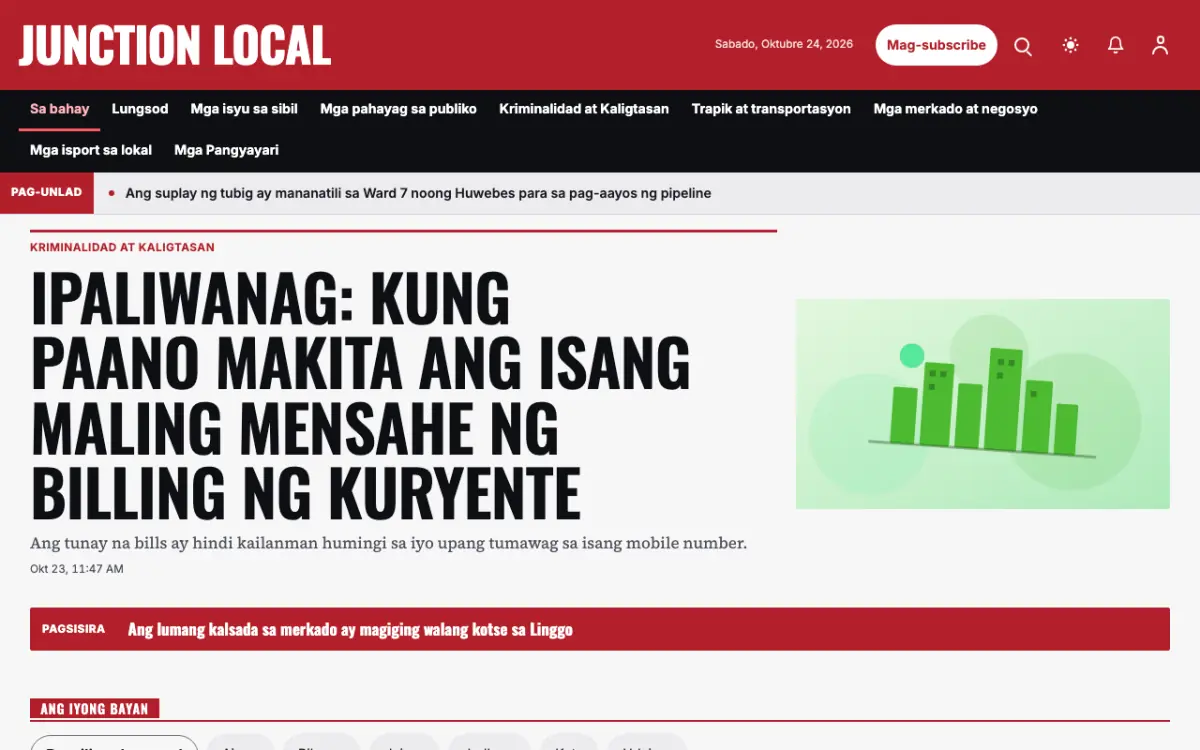Click the ANG IYONG BAYAN section heading
The height and width of the screenshot is (750, 1200).
[94, 709]
